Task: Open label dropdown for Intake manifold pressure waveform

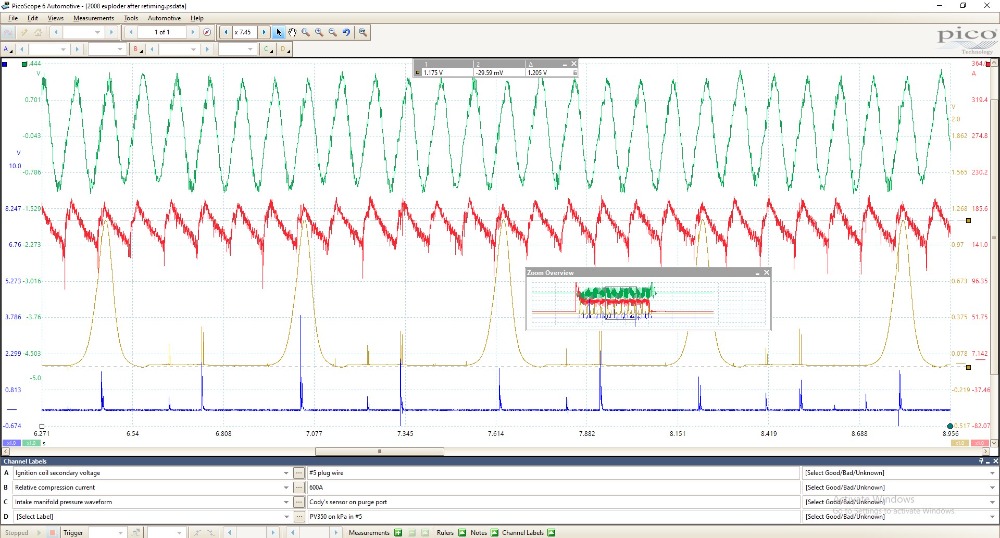Action: (285, 502)
